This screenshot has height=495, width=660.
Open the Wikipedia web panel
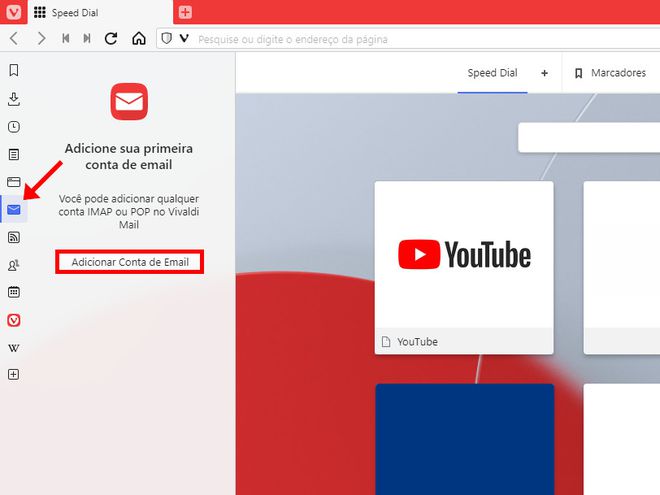[13, 348]
